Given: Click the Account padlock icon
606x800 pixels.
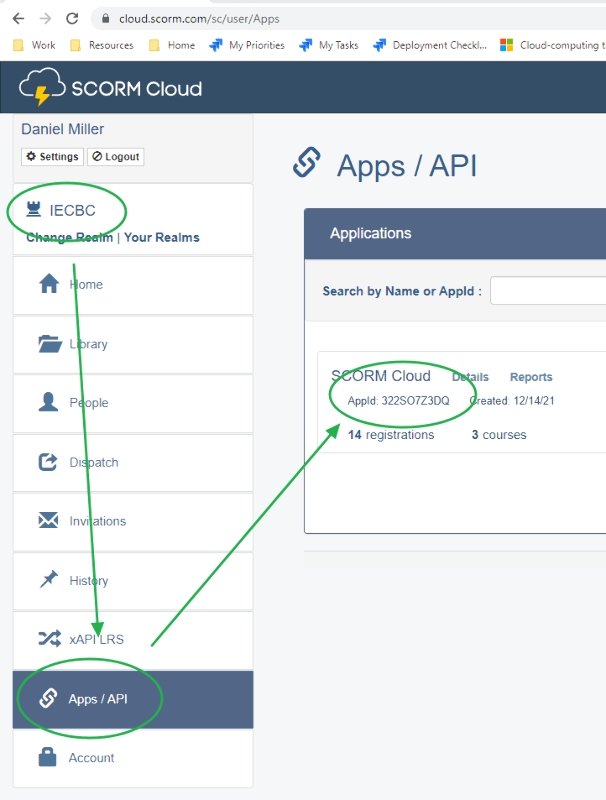Looking at the screenshot, I should (48, 758).
